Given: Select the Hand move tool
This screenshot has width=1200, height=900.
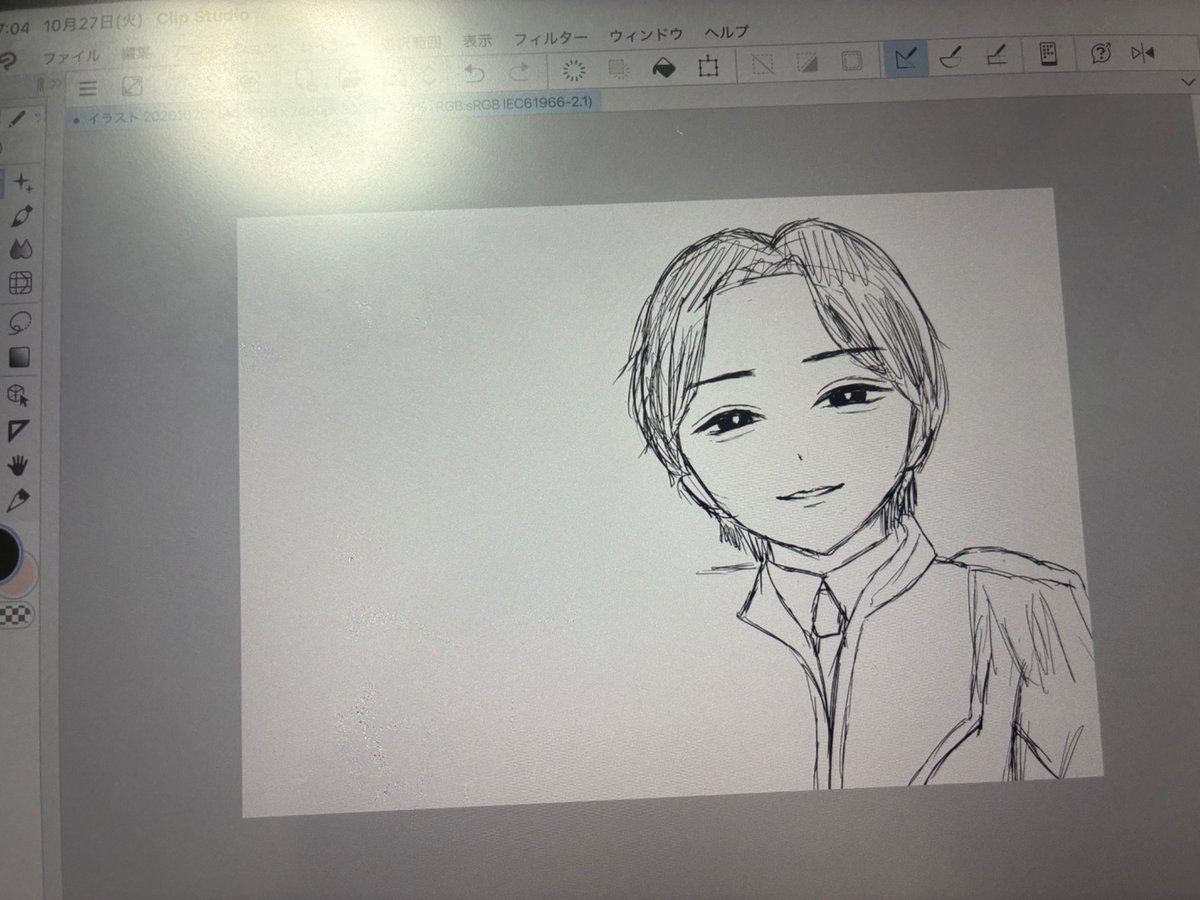Looking at the screenshot, I should pyautogui.click(x=18, y=465).
